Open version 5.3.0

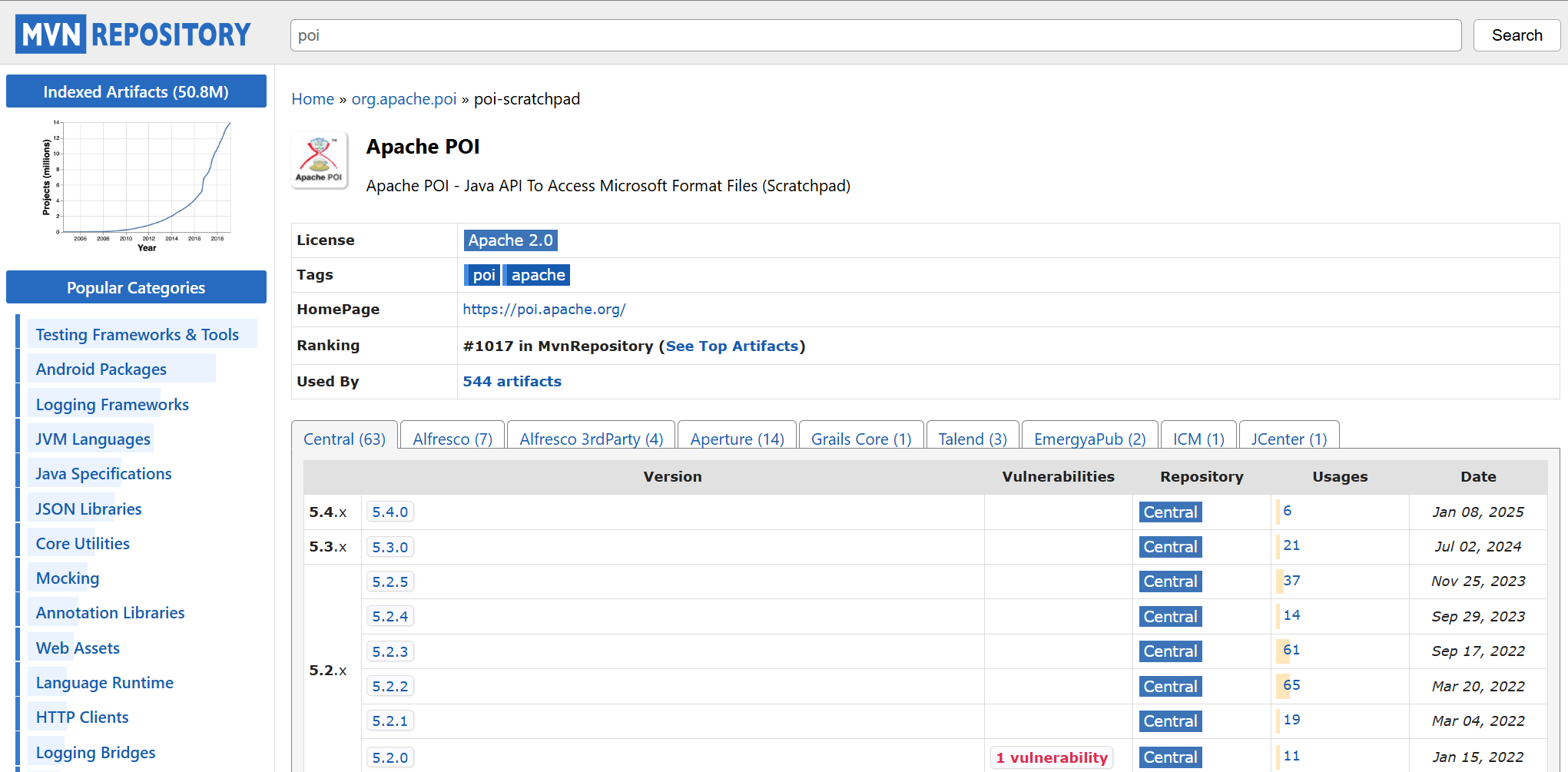[390, 548]
